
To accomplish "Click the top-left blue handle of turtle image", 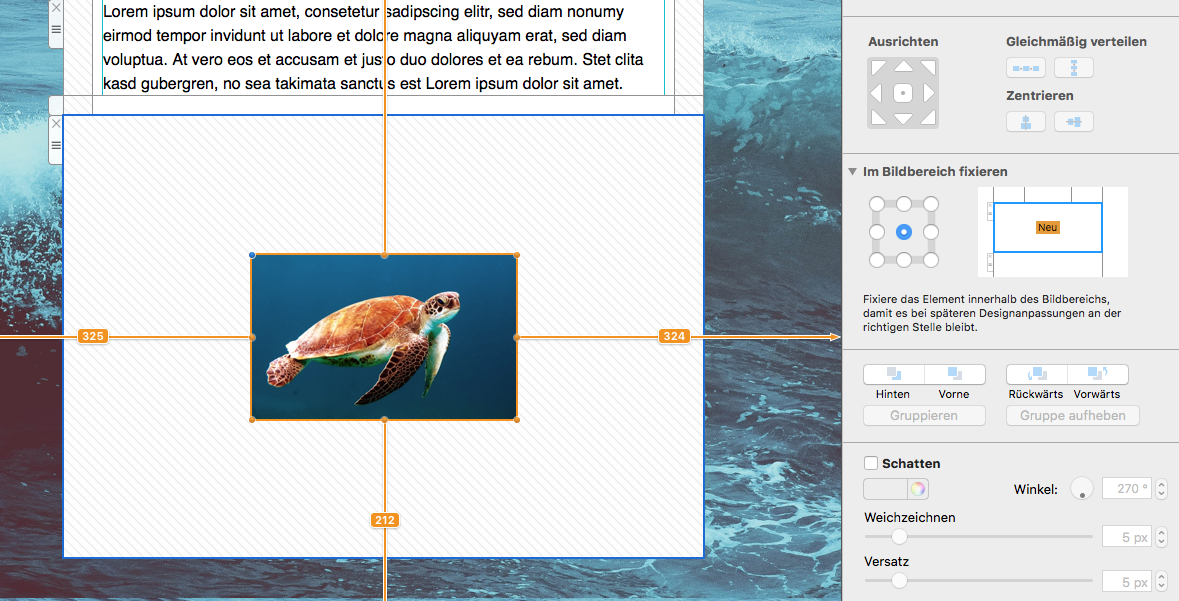I will coord(252,255).
